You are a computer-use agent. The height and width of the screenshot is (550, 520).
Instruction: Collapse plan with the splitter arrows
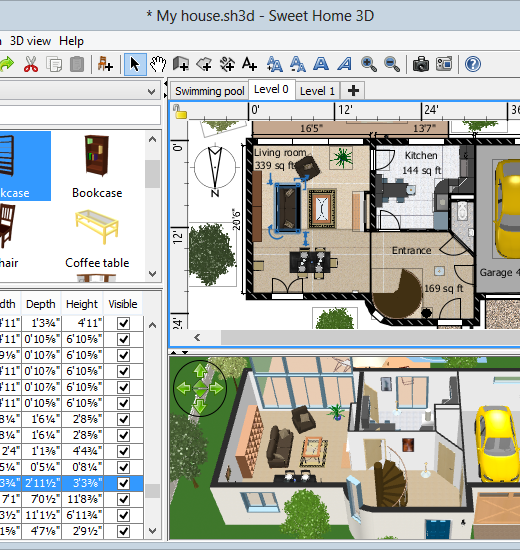[x=179, y=352]
